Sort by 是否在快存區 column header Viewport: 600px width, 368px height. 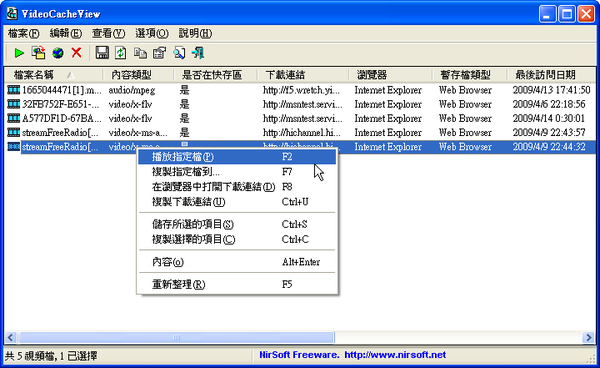tap(215, 75)
